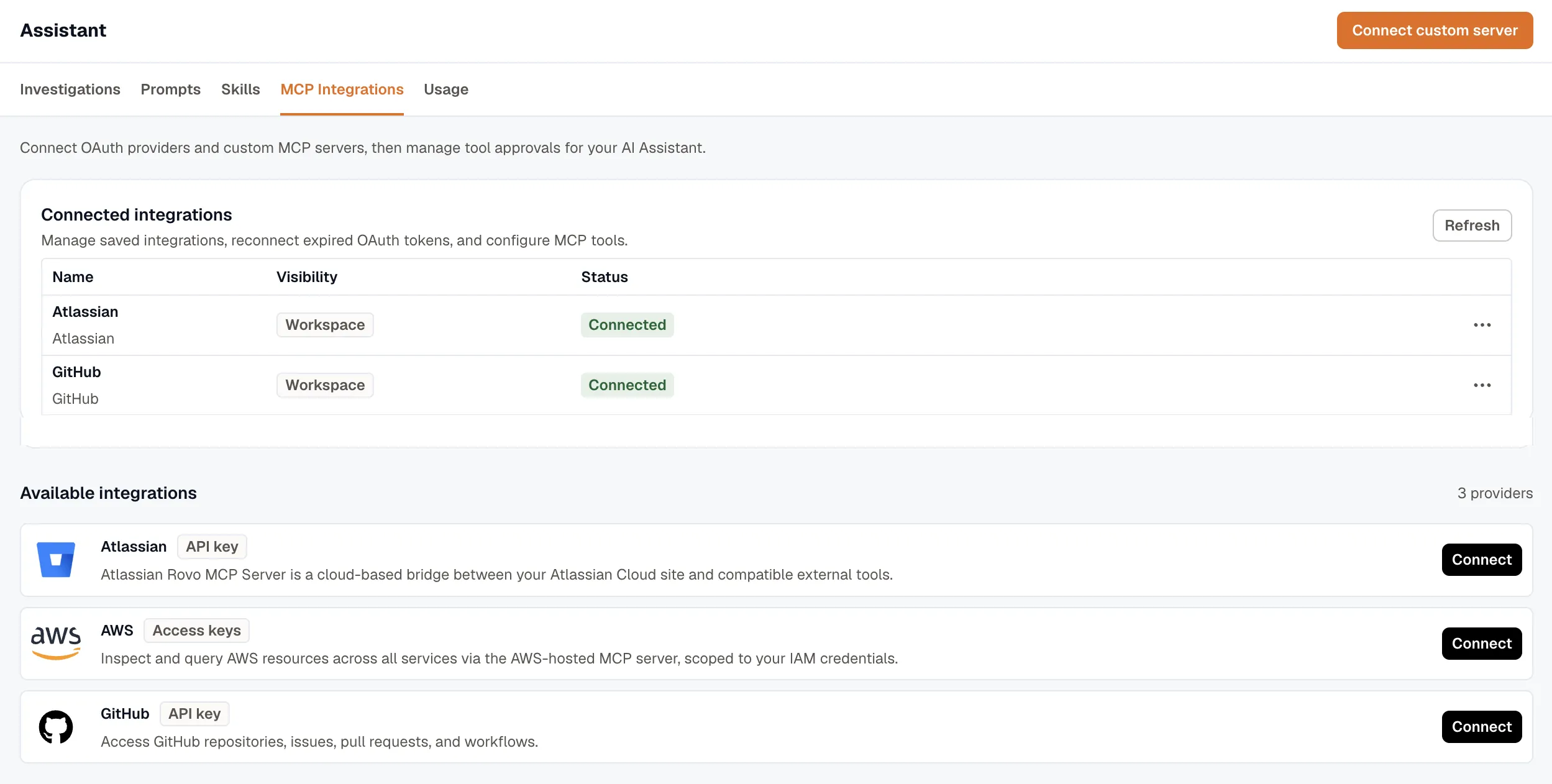Click the AWS integration description text
Screen dimensions: 1552x784
pos(499,659)
